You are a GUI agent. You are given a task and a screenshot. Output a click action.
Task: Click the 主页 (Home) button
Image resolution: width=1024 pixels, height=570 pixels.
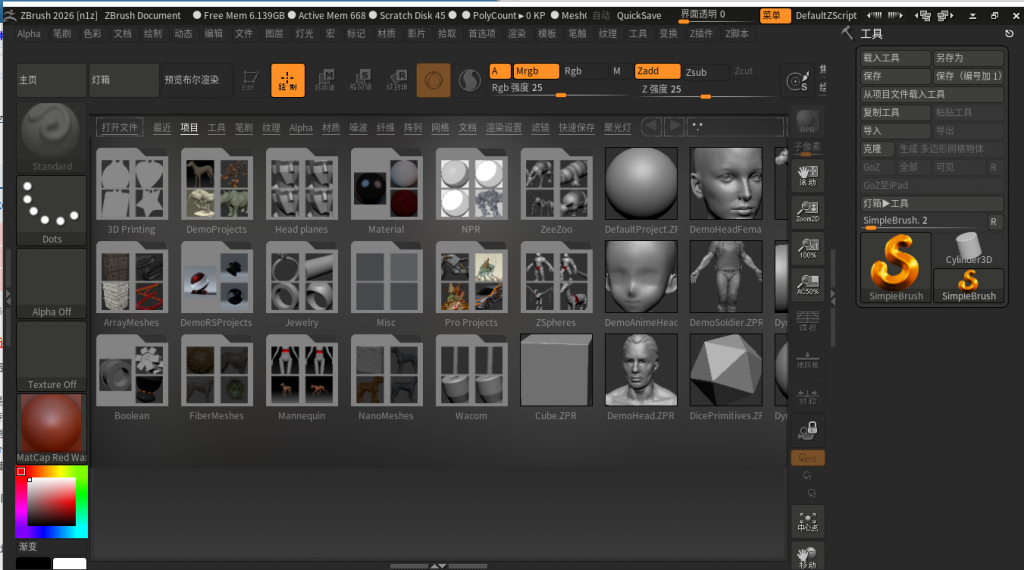click(x=51, y=80)
